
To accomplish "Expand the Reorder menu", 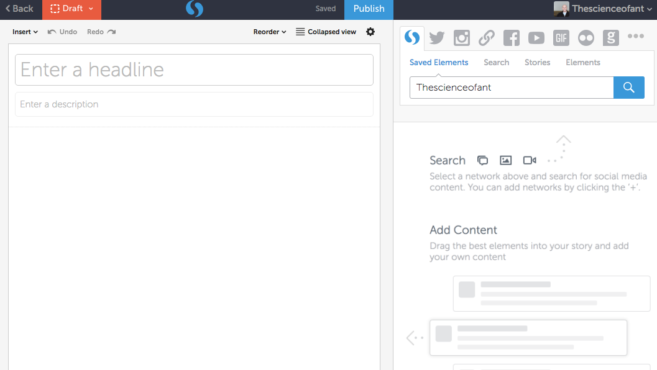I will (x=269, y=32).
